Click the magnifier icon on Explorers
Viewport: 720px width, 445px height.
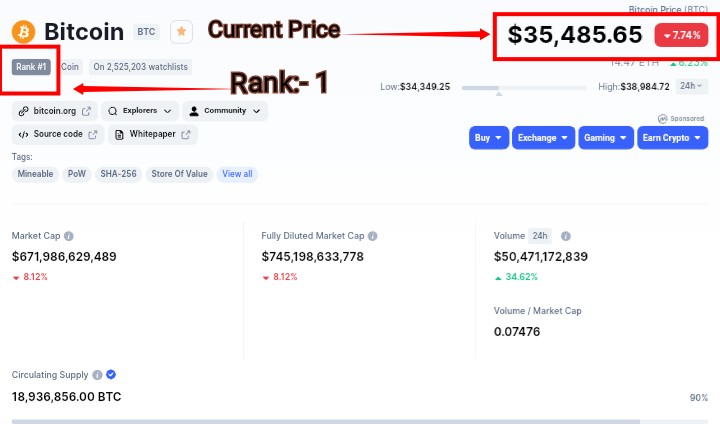(x=112, y=111)
